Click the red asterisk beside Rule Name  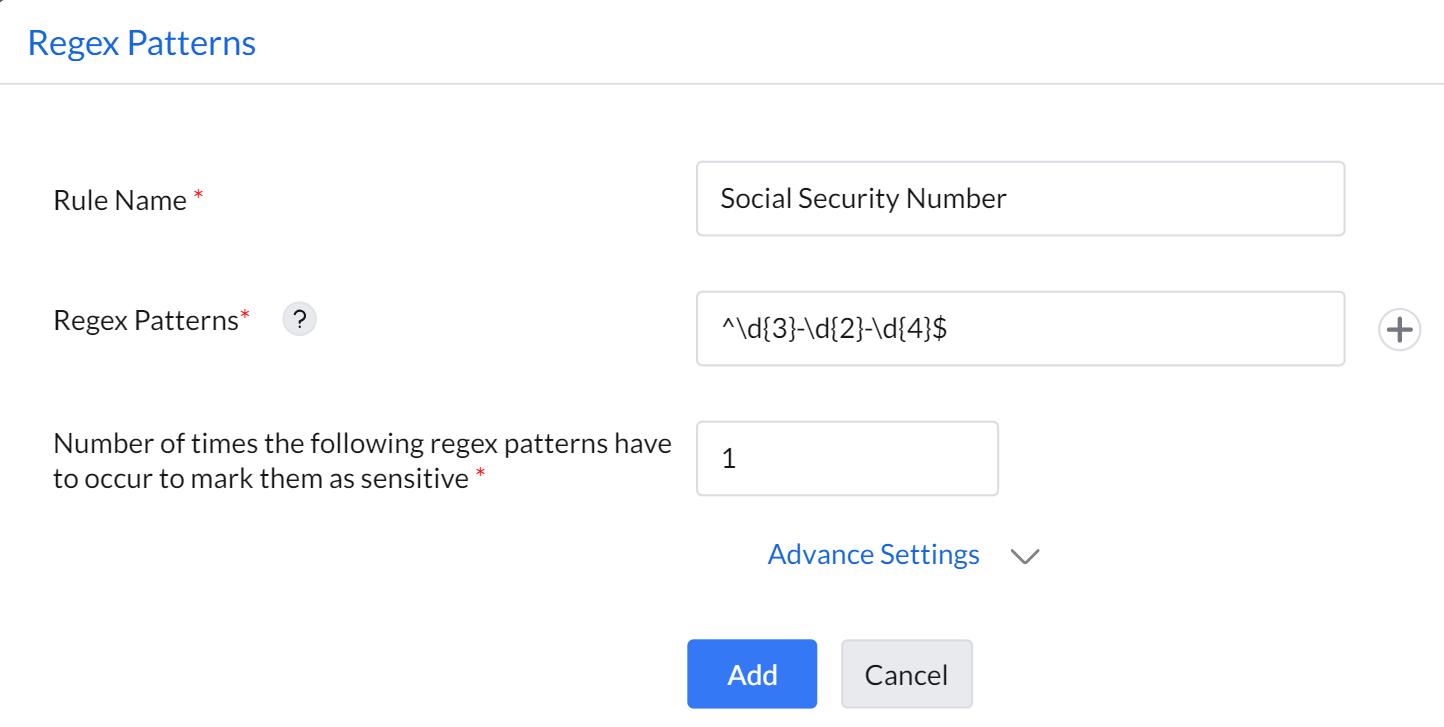(198, 197)
